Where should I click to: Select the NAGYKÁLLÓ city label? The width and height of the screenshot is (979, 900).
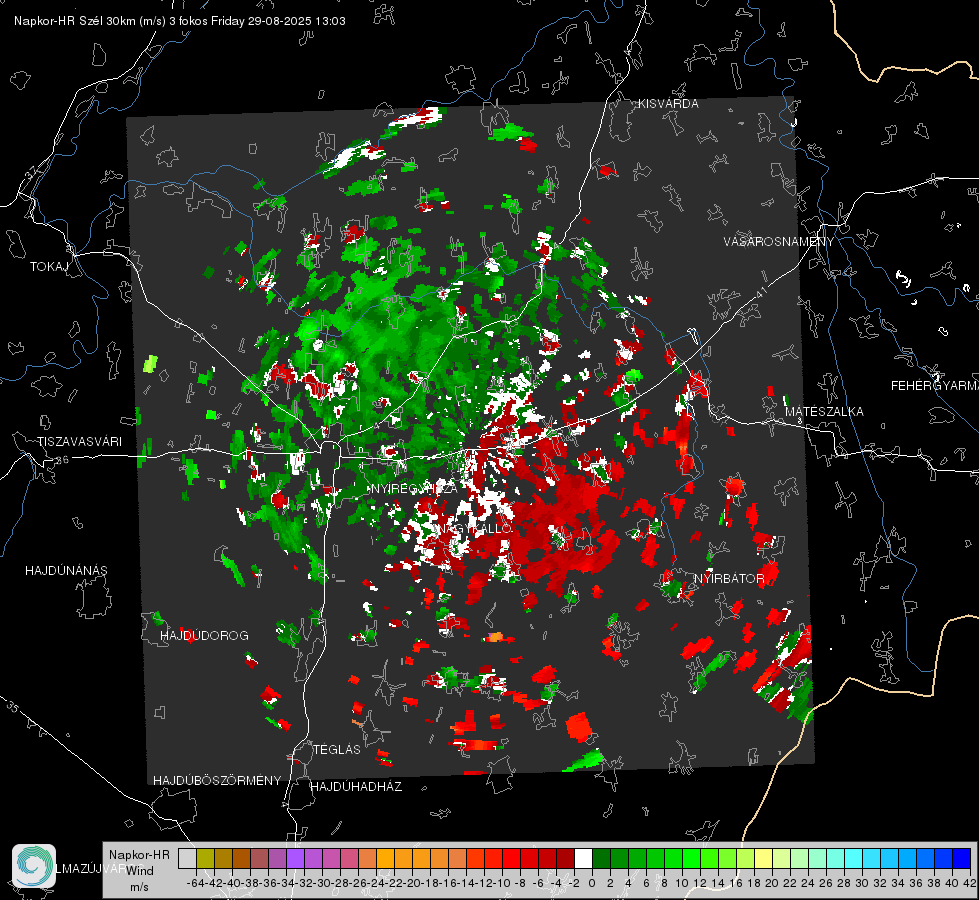(475, 528)
